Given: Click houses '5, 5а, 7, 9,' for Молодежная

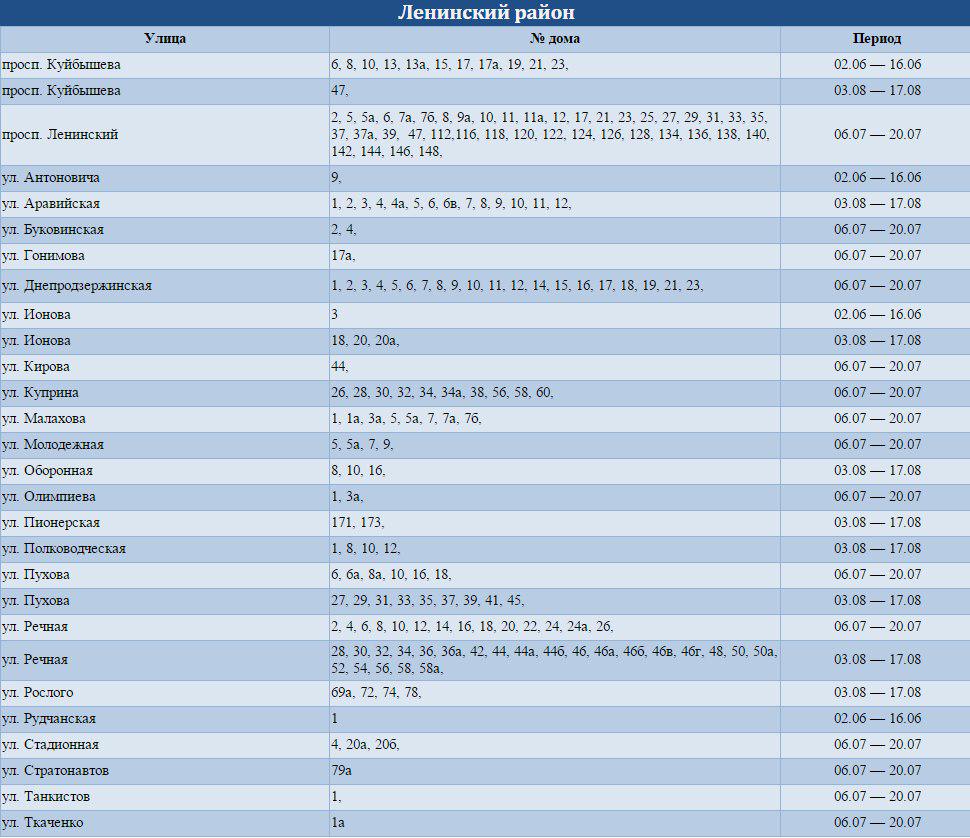Looking at the screenshot, I should [x=362, y=444].
